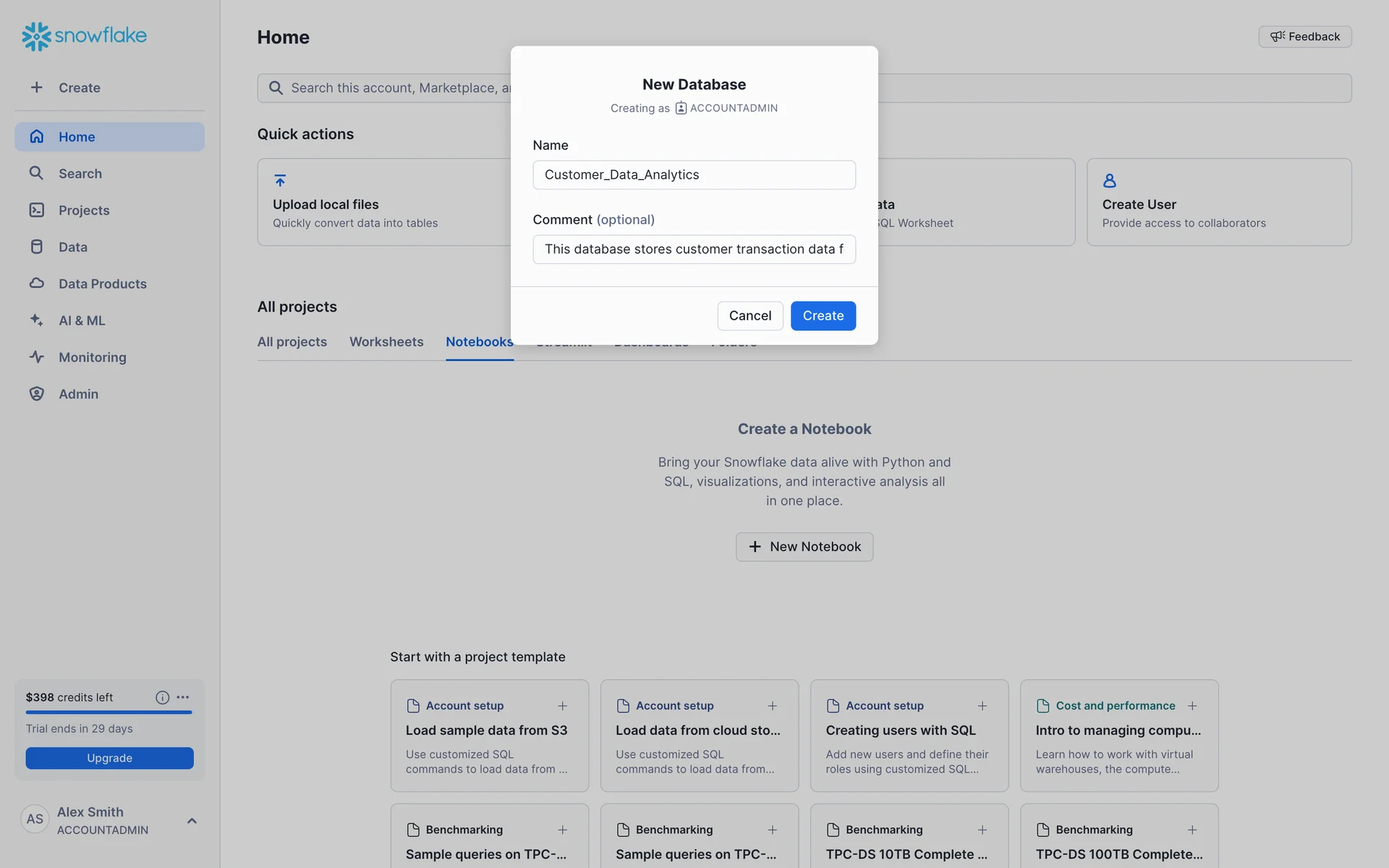Open Admin via the shield icon
This screenshot has height=868, width=1389.
click(37, 394)
